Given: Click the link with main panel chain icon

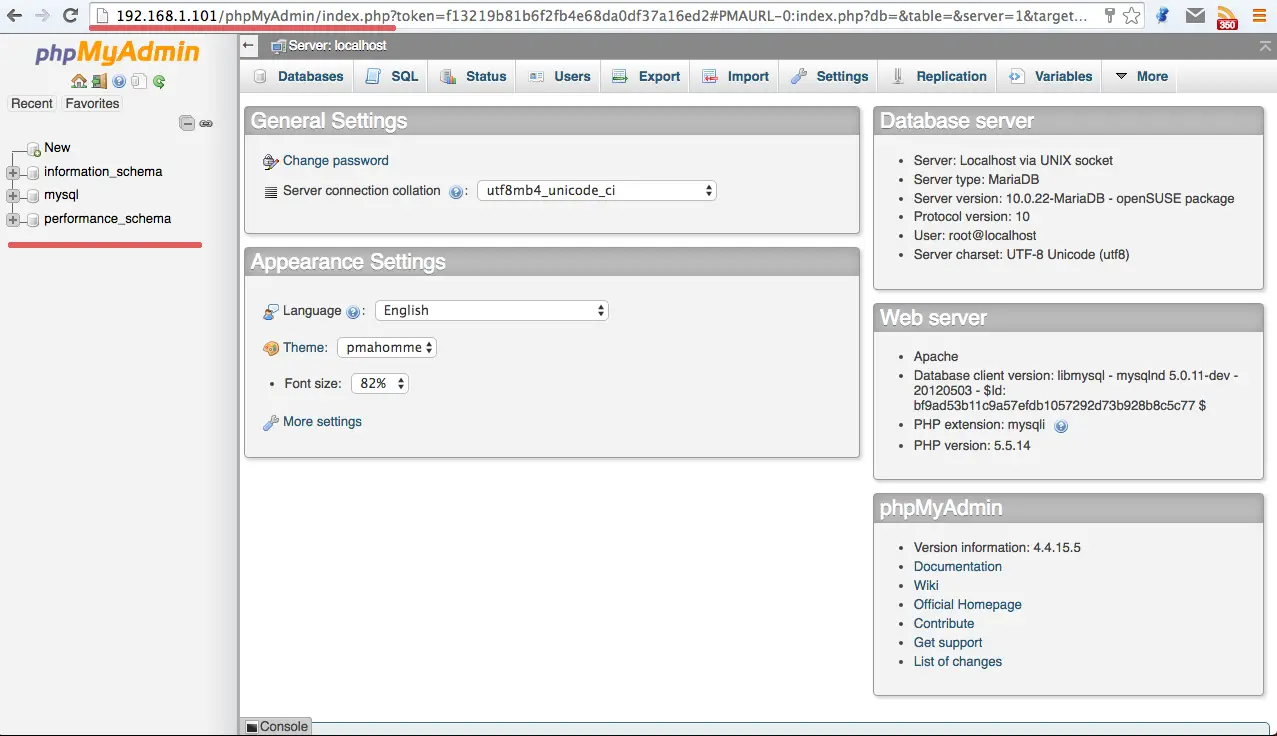Looking at the screenshot, I should 206,123.
